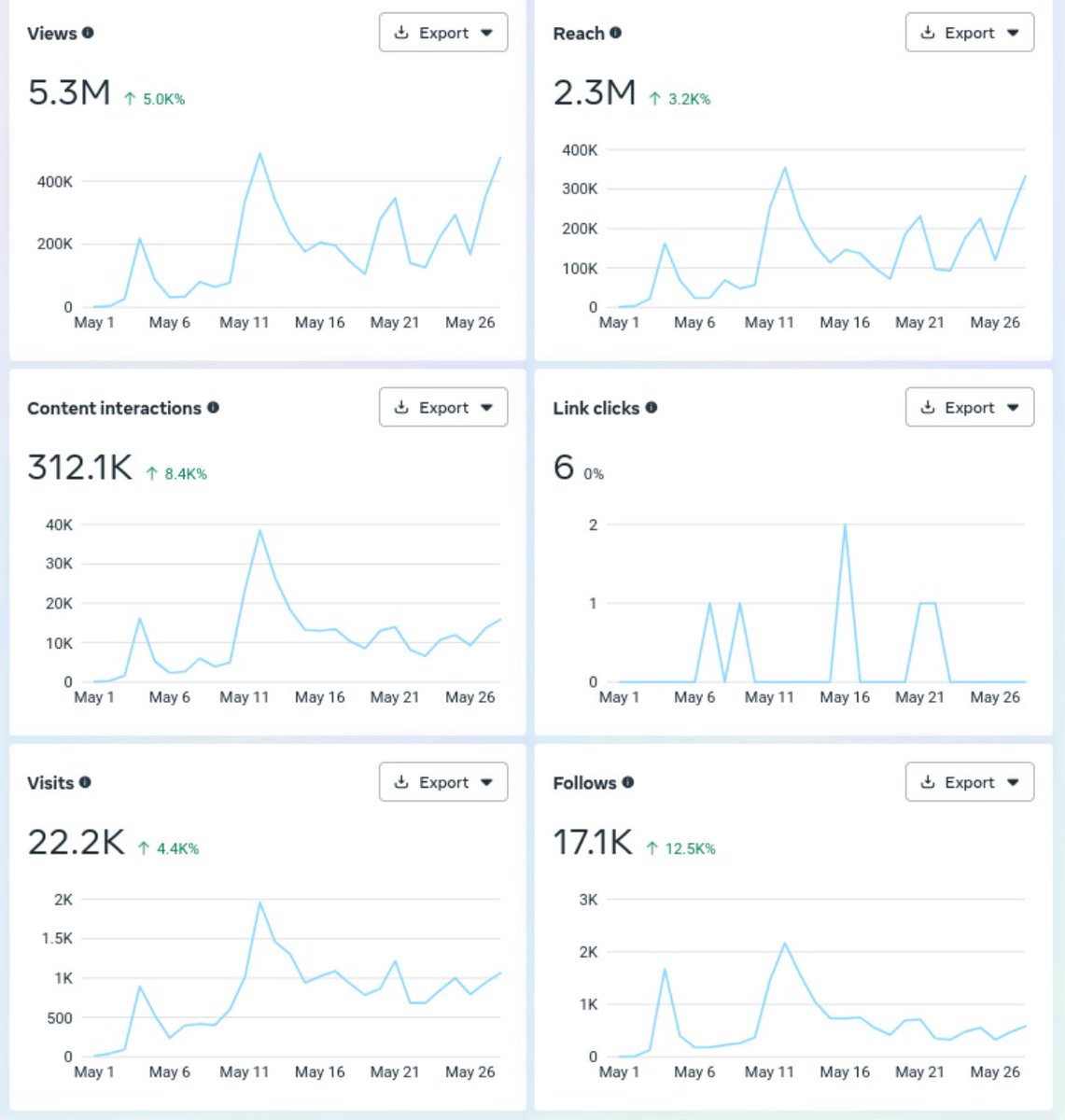Open the Follows info tooltip icon
The width and height of the screenshot is (1065, 1120).
click(x=628, y=782)
